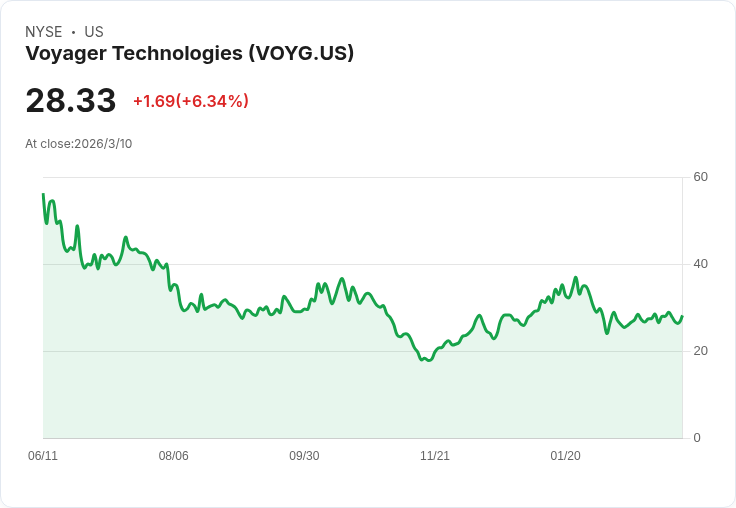Click the +1.69(+6.34%) price change
This screenshot has height=508, width=736.
(191, 101)
